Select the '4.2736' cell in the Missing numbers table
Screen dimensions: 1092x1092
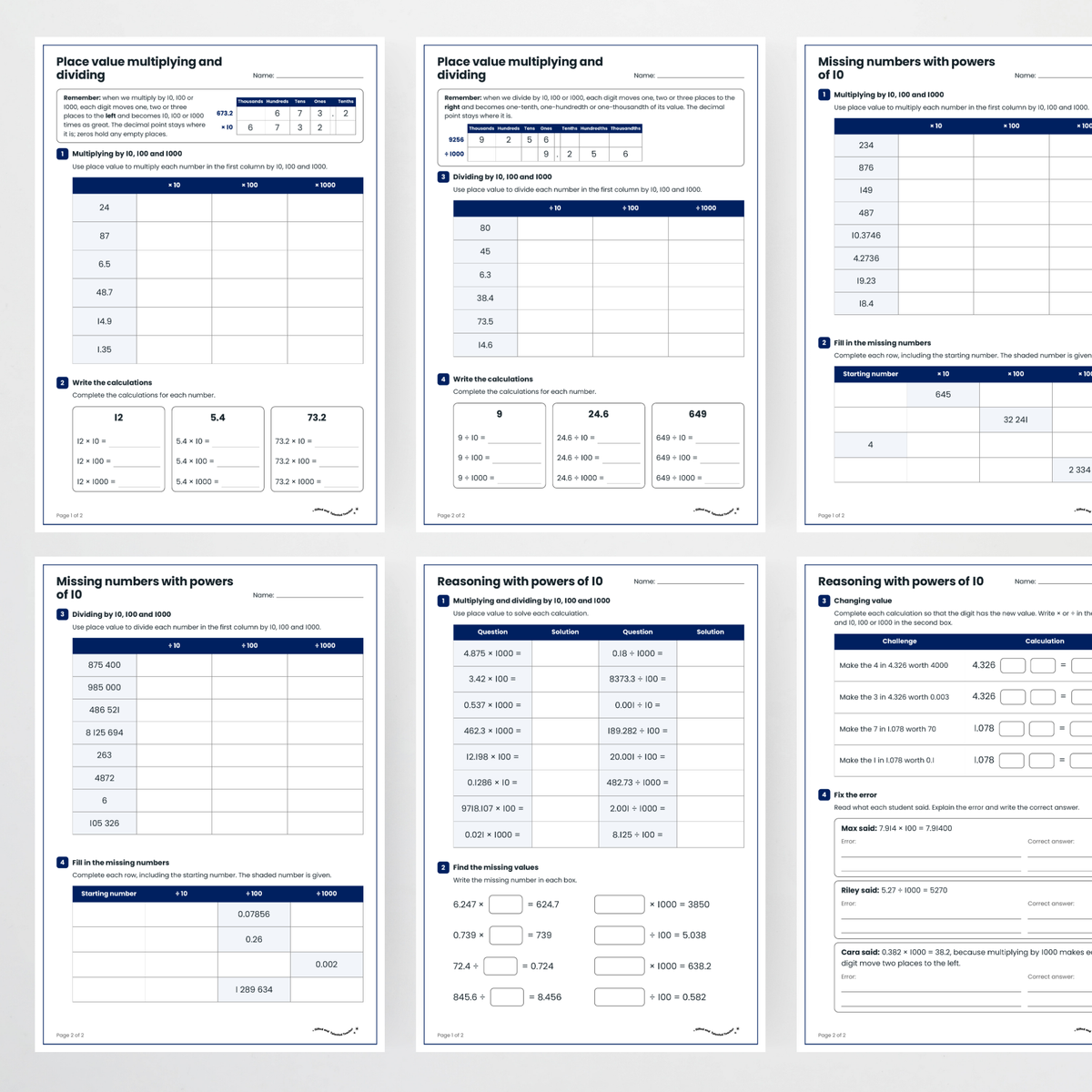866,258
